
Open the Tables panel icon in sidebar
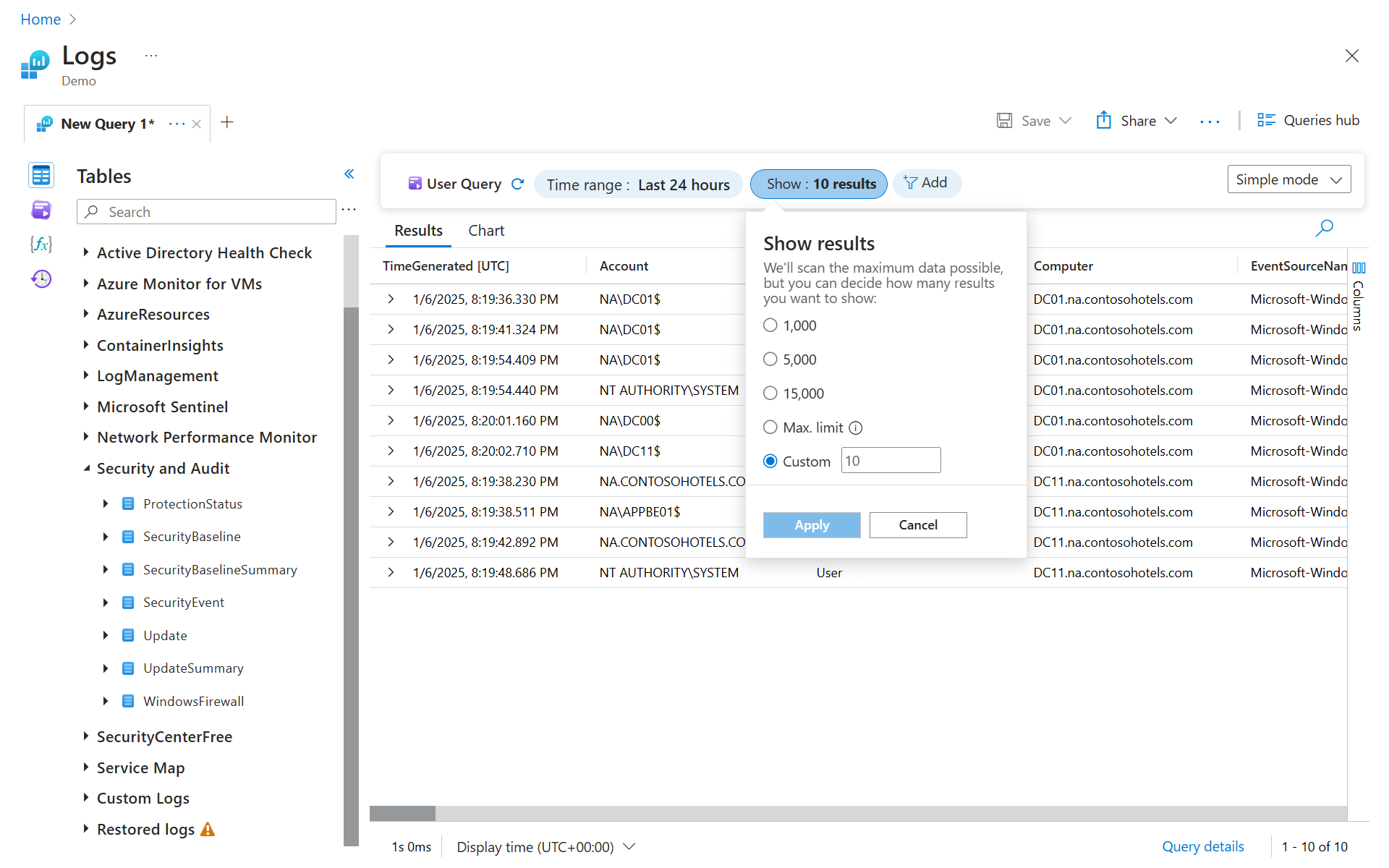point(41,175)
